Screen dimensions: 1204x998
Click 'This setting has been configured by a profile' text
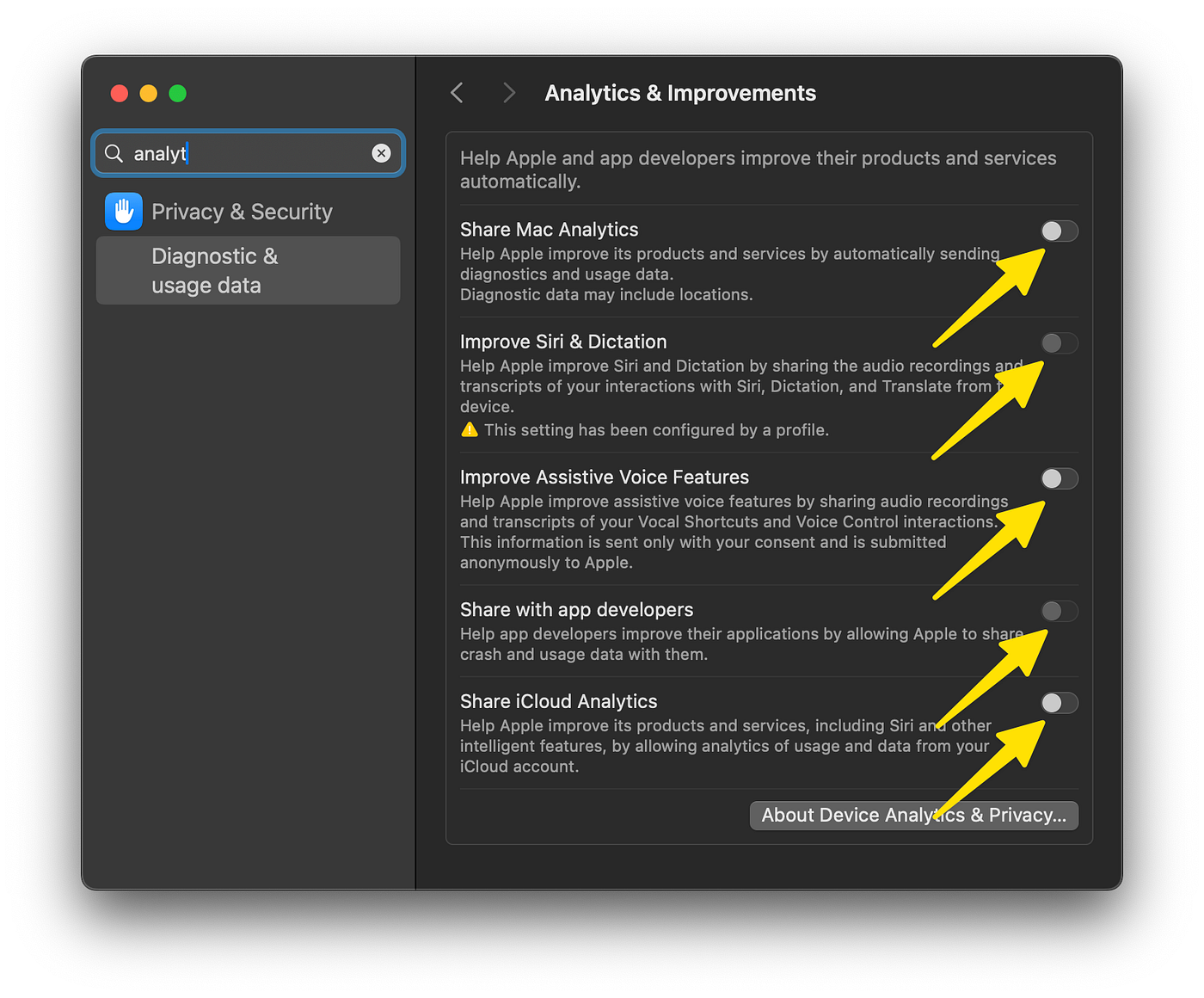tap(656, 430)
